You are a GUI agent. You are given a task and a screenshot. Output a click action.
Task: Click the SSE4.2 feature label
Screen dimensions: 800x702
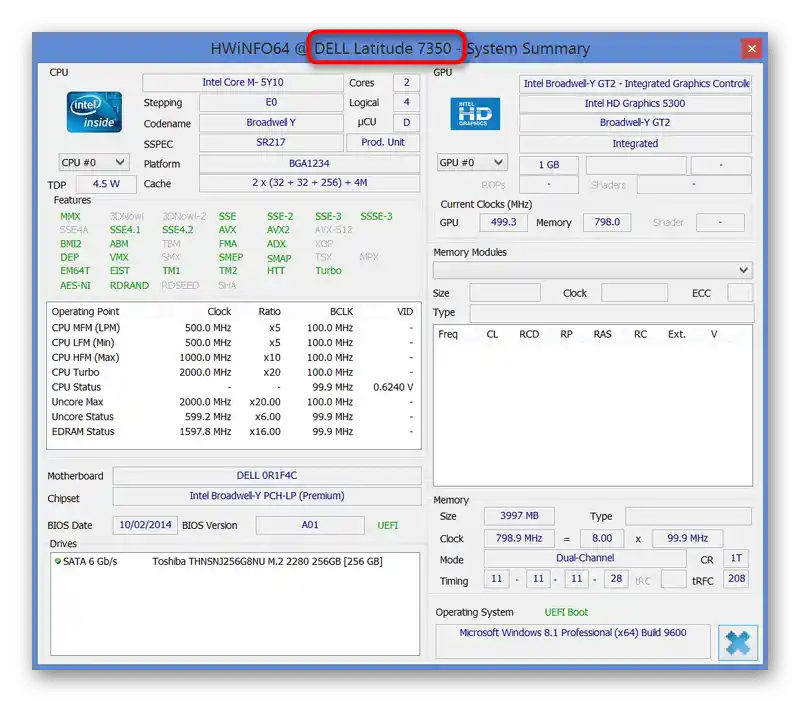coord(178,230)
